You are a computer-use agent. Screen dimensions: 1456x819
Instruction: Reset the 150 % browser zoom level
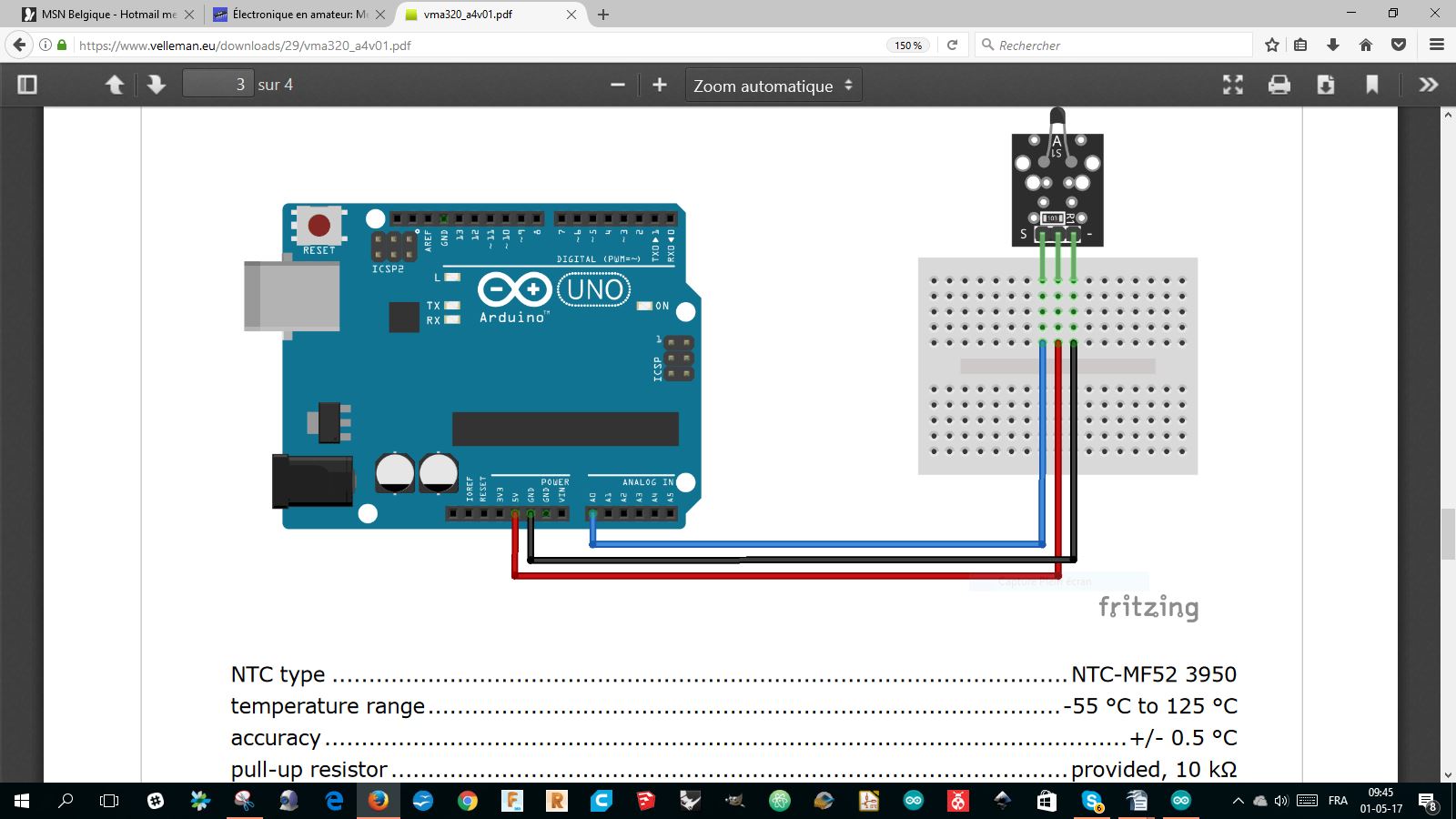pos(907,45)
